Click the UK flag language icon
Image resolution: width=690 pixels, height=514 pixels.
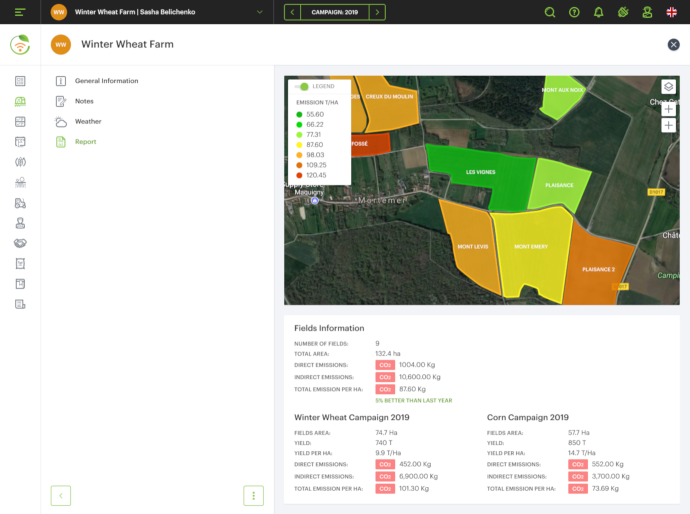pyautogui.click(x=672, y=12)
